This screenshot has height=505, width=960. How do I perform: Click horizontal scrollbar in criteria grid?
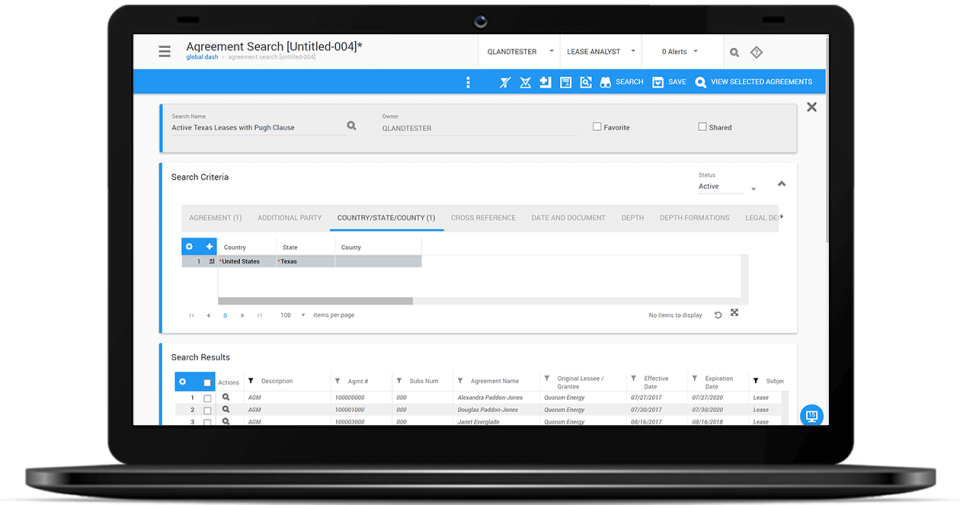315,301
